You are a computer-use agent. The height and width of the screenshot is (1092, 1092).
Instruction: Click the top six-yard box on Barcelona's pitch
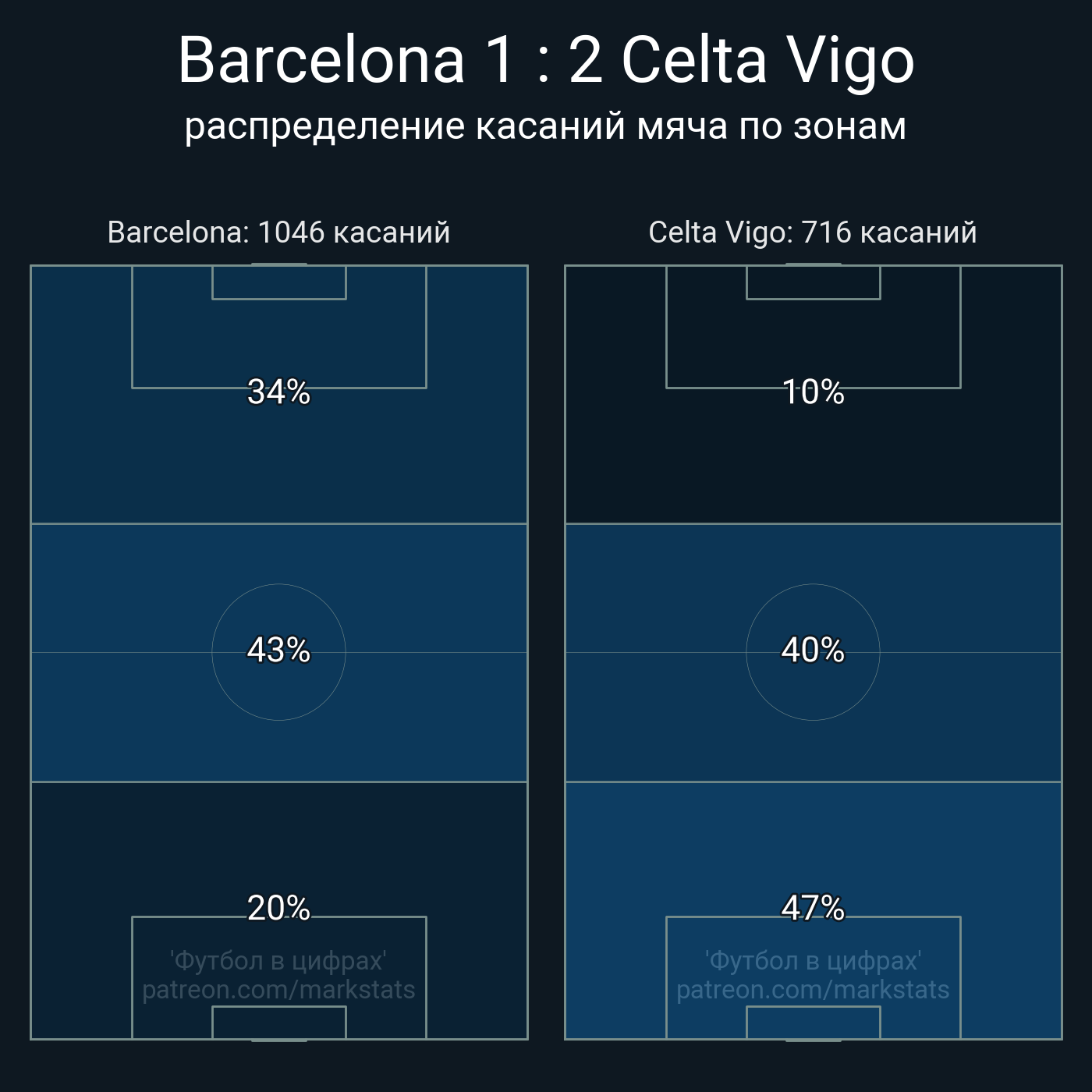click(x=278, y=282)
